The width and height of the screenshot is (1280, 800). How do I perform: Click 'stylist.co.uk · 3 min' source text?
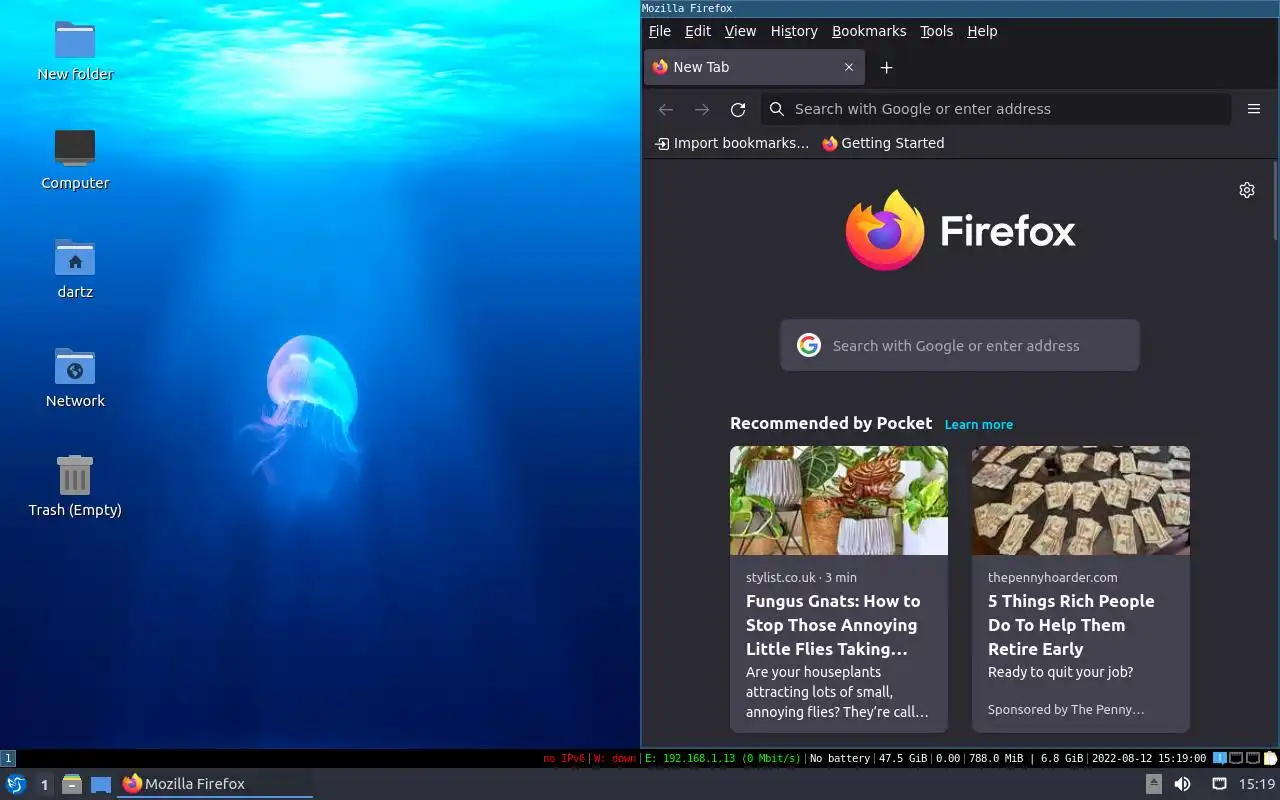(x=801, y=577)
